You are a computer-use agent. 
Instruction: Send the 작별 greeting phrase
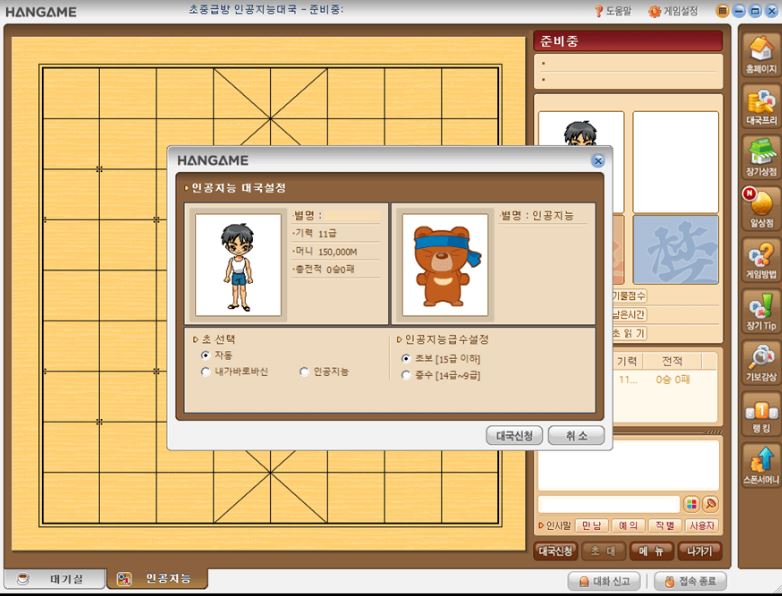click(665, 526)
